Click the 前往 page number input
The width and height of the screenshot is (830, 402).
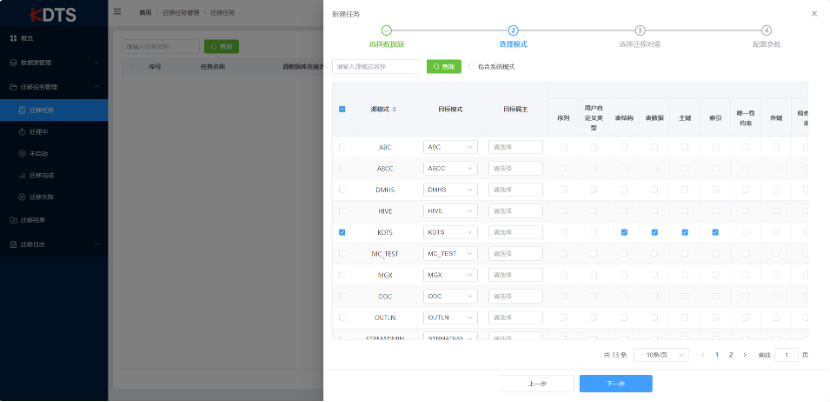pyautogui.click(x=786, y=355)
